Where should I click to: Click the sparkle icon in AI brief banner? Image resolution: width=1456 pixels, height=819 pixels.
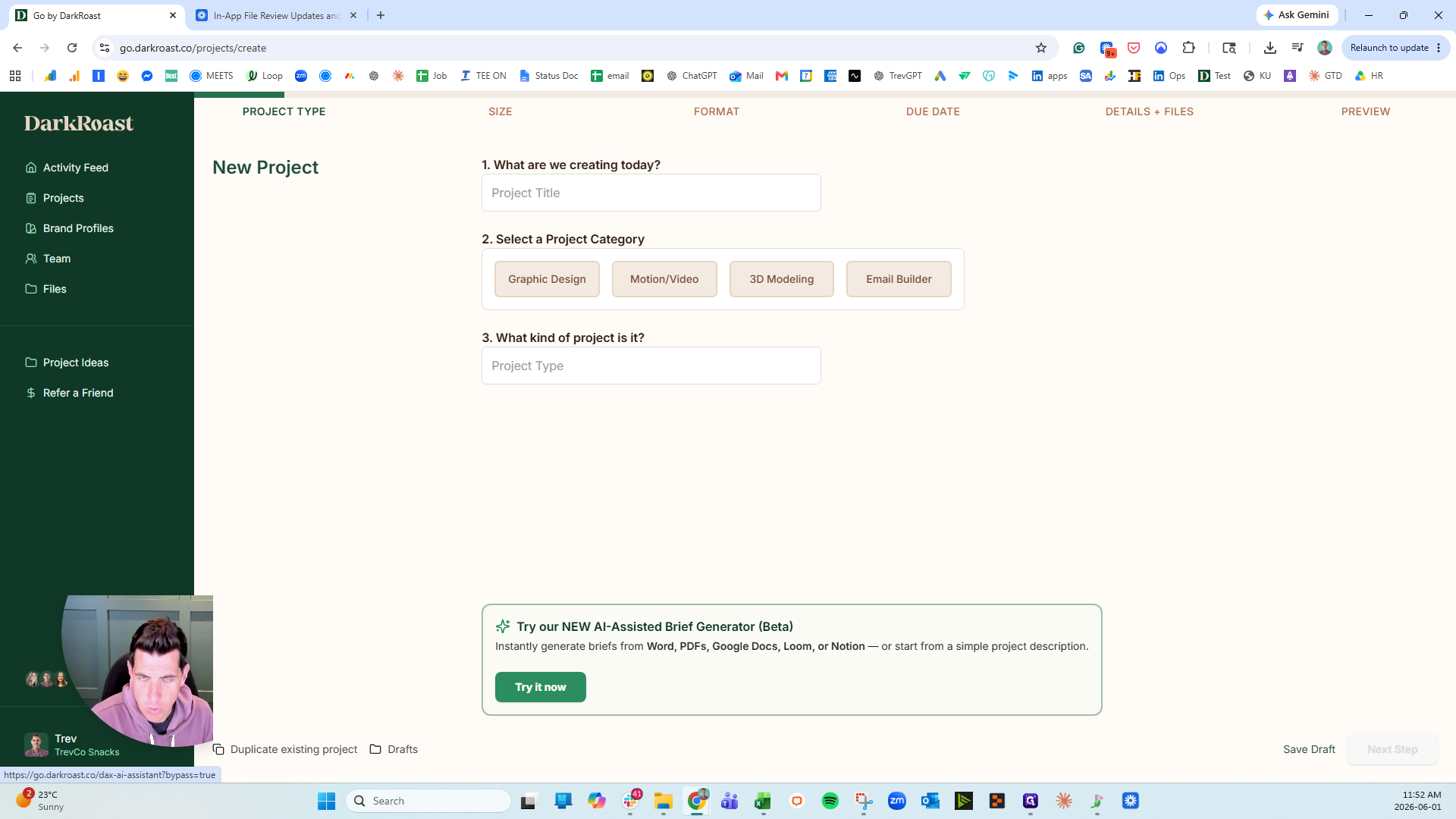point(503,626)
